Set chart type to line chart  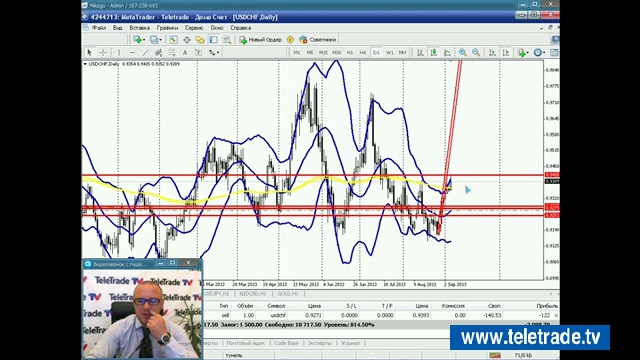(x=447, y=52)
